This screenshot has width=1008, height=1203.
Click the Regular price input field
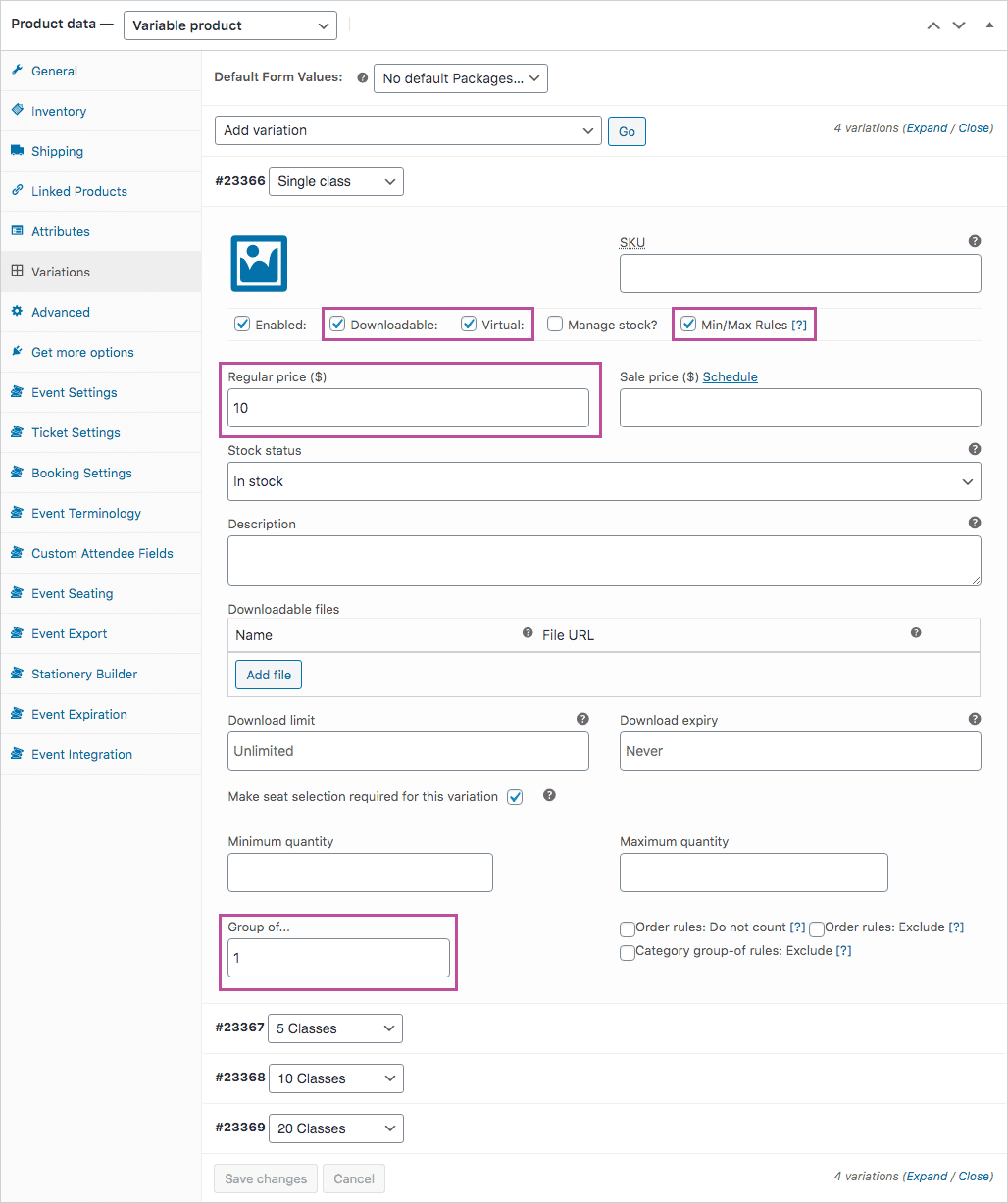pos(408,408)
